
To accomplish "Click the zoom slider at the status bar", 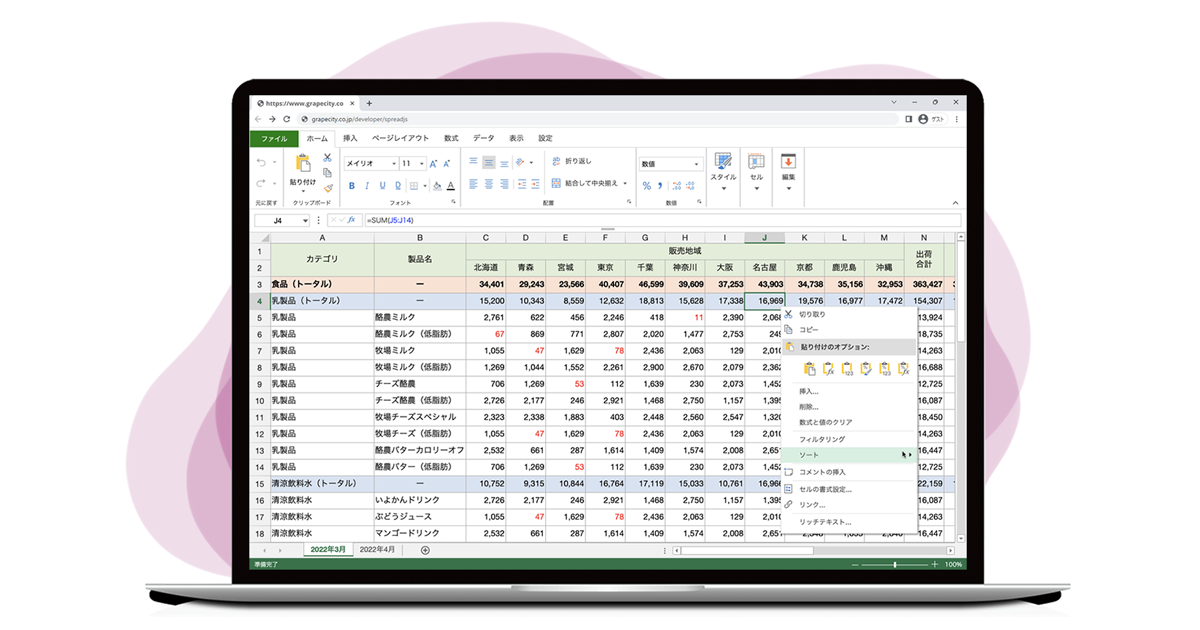I will (893, 565).
